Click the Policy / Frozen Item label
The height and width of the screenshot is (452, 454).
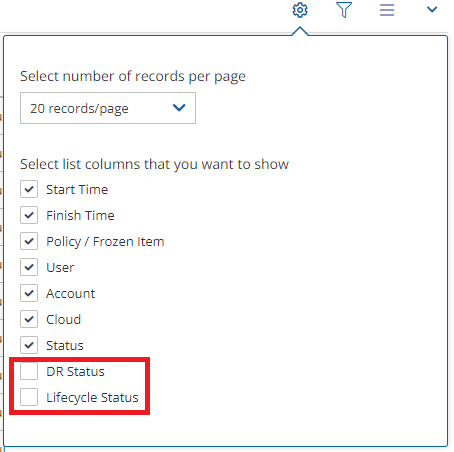[x=105, y=242]
